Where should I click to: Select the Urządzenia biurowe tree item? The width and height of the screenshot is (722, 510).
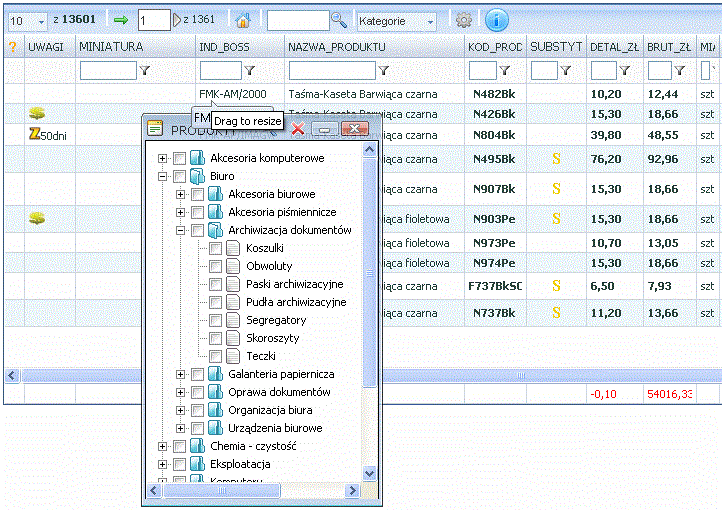[275, 428]
